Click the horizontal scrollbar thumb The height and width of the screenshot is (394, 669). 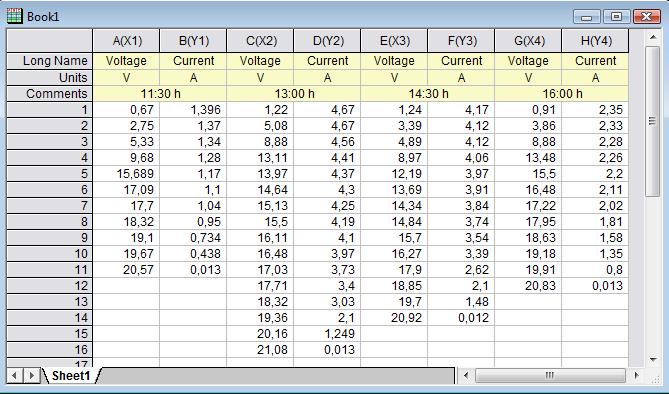click(x=550, y=376)
